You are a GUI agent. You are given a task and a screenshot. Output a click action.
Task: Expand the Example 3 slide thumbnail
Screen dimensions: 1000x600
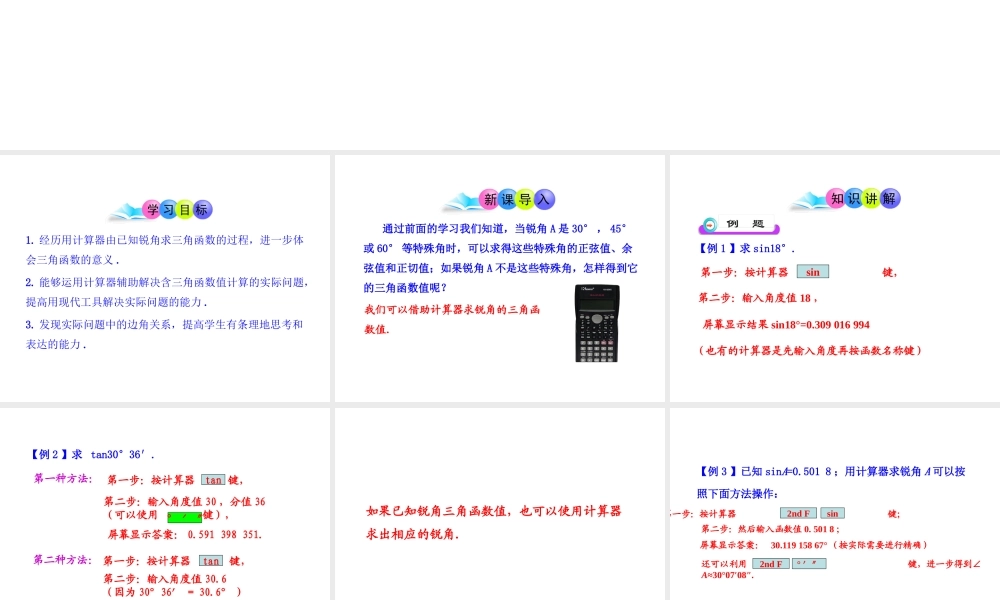835,500
